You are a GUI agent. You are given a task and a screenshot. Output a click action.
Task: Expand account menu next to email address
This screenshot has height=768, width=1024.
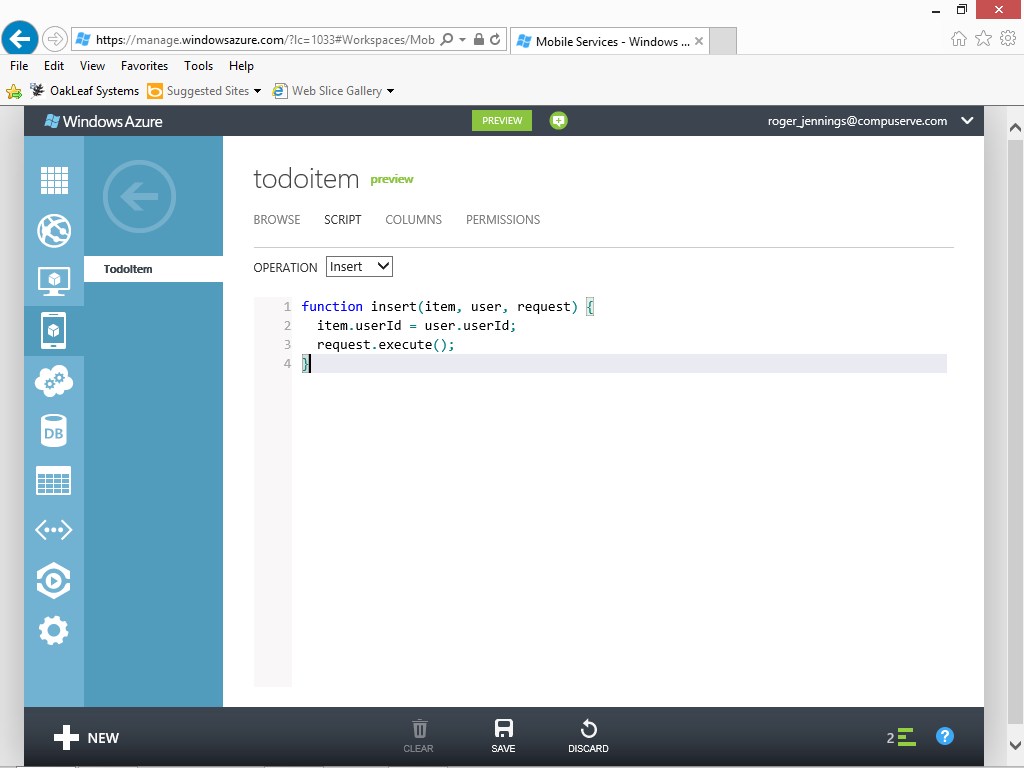click(966, 121)
